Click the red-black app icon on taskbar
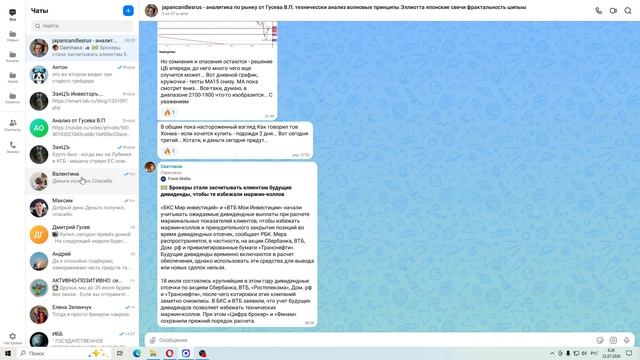 pos(202,353)
